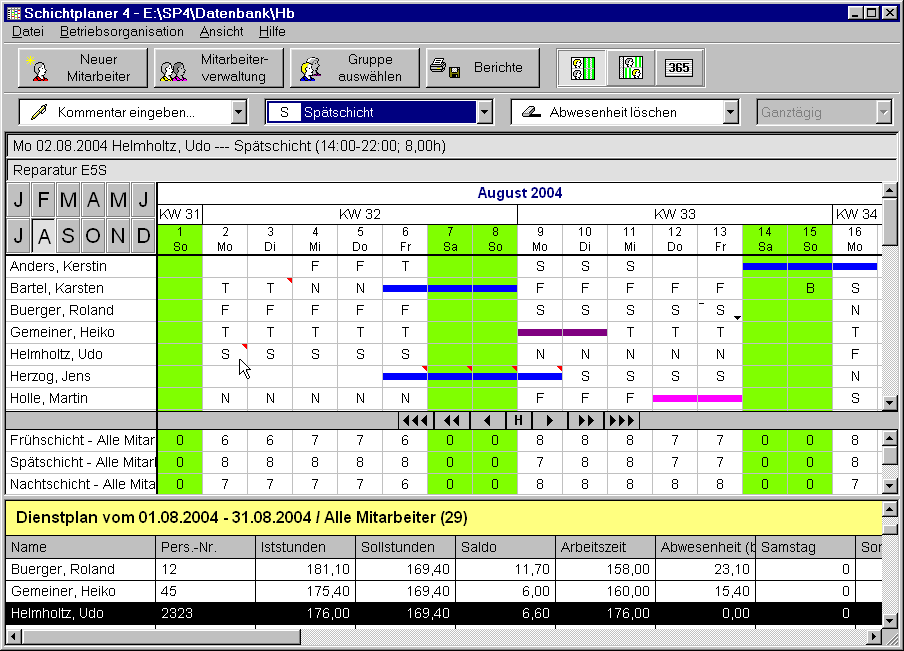Image resolution: width=904 pixels, height=651 pixels.
Task: Jump forward far with triple right arrow
Action: click(622, 420)
